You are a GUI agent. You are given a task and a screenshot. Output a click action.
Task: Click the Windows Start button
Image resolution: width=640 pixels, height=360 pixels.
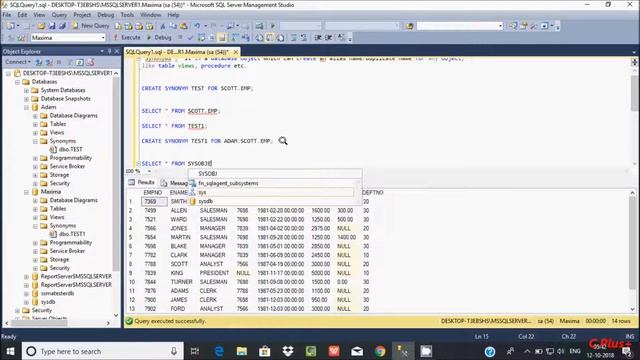coord(10,351)
